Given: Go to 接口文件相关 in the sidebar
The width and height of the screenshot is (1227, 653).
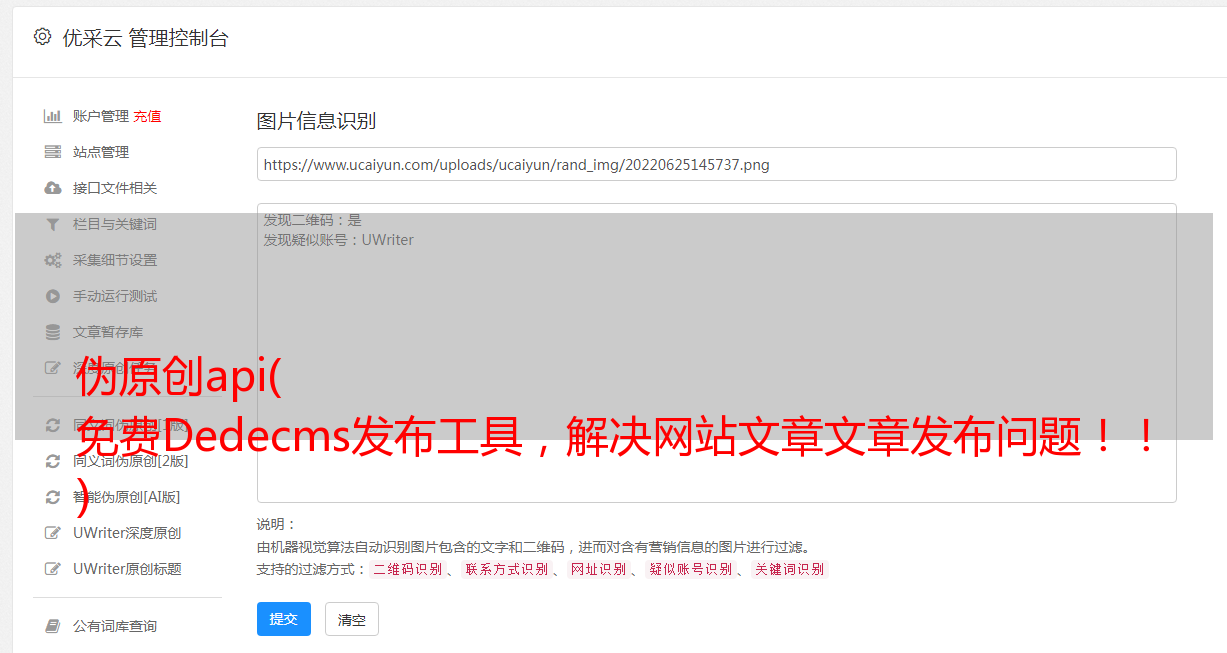Looking at the screenshot, I should 115,188.
